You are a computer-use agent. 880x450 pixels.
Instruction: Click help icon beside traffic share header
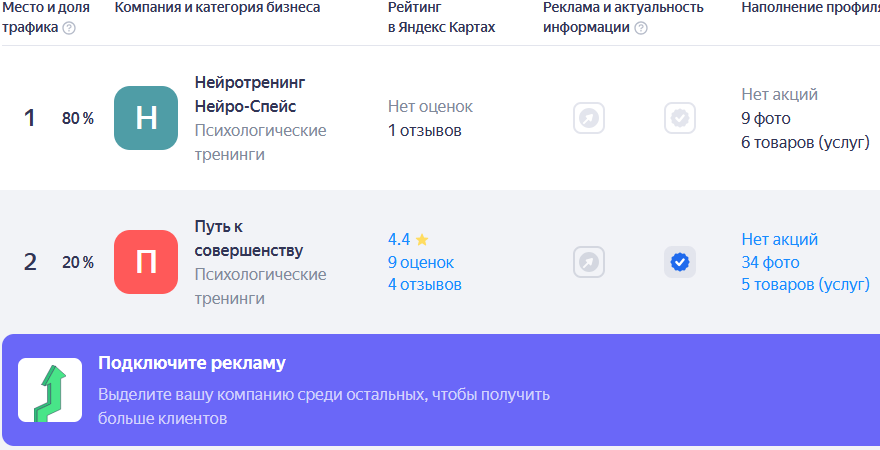(69, 28)
